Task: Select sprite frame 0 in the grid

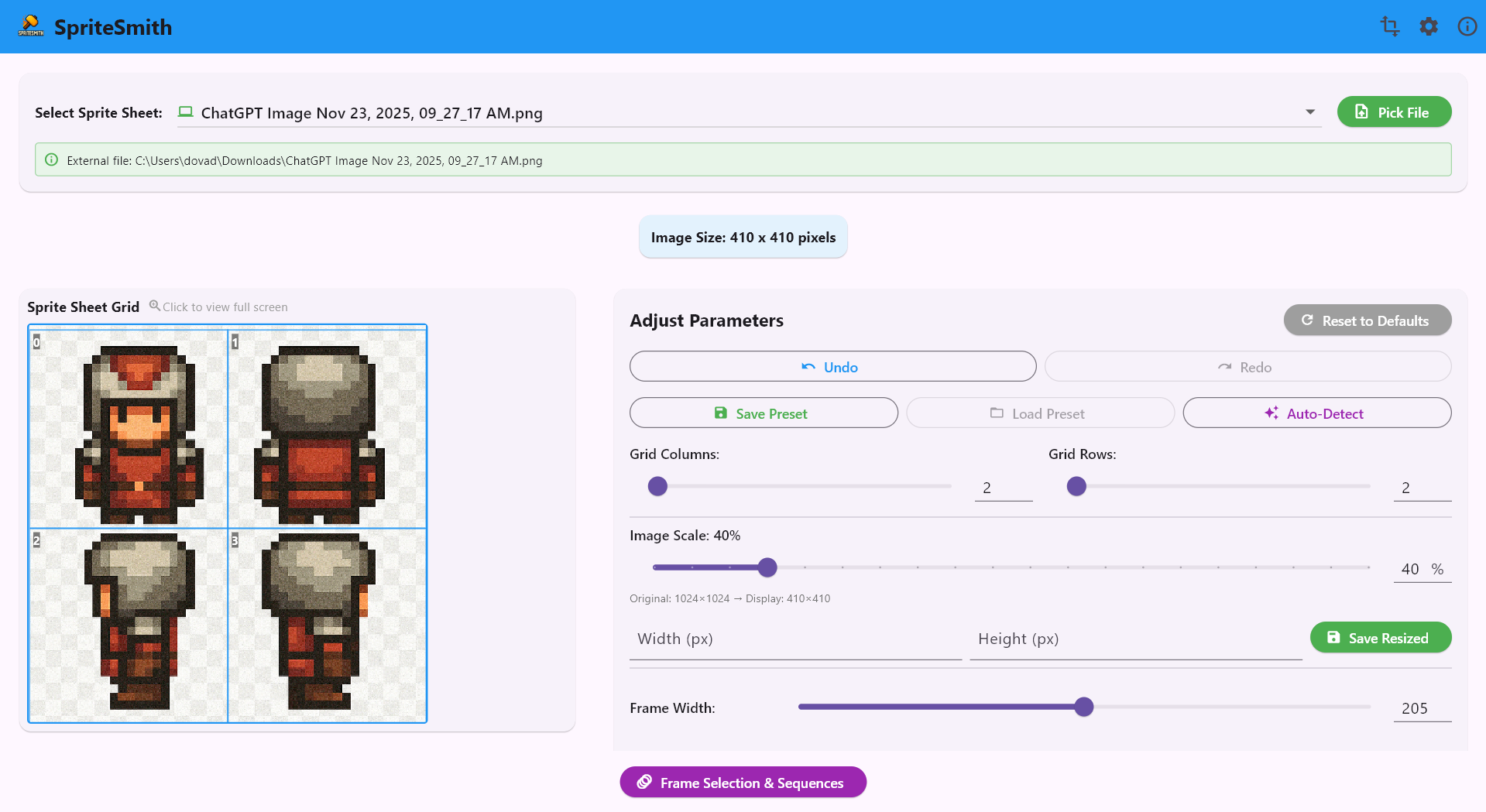Action: point(129,428)
